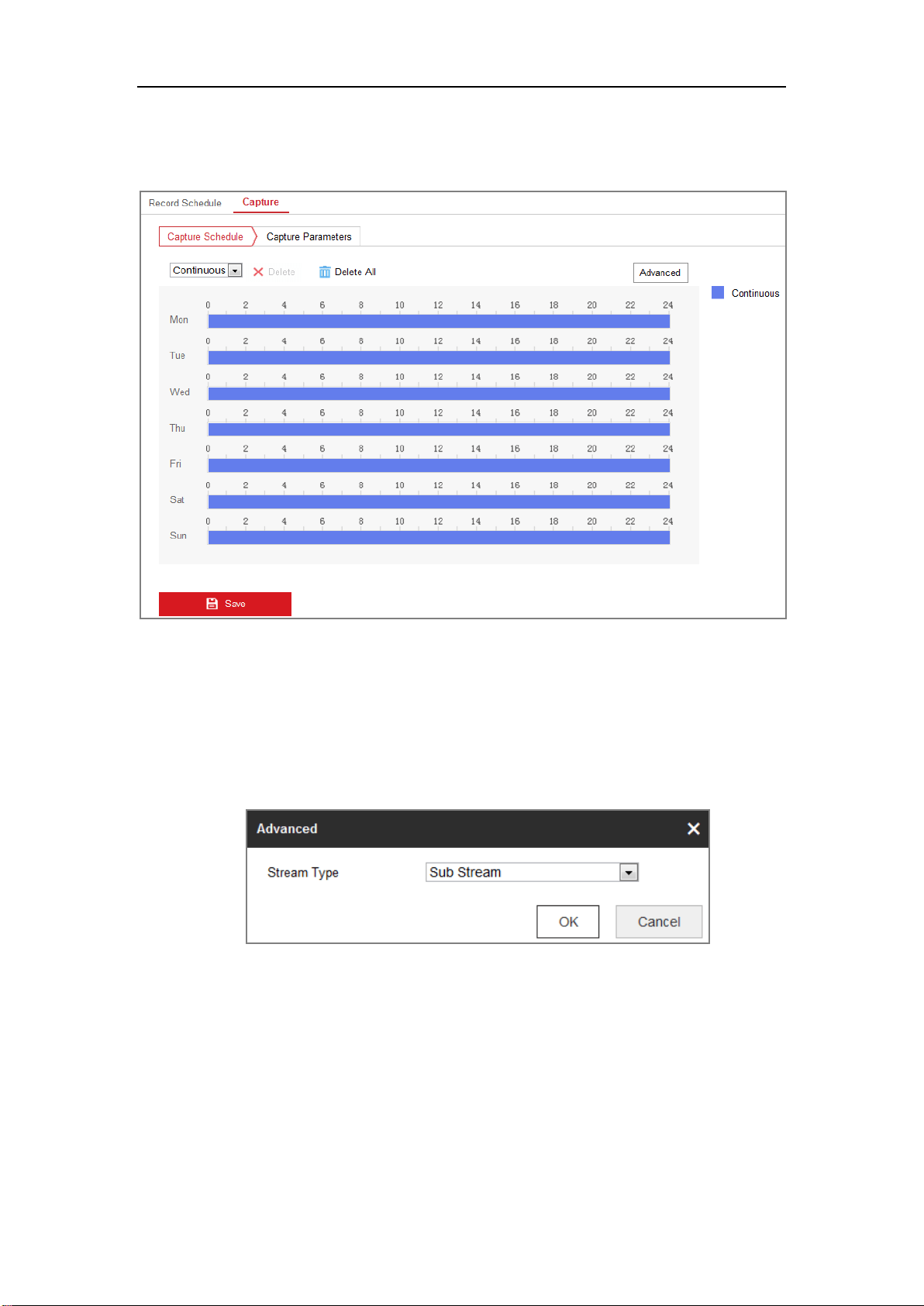The width and height of the screenshot is (924, 1306).
Task: Click the Sun day label
Action: 178,536
